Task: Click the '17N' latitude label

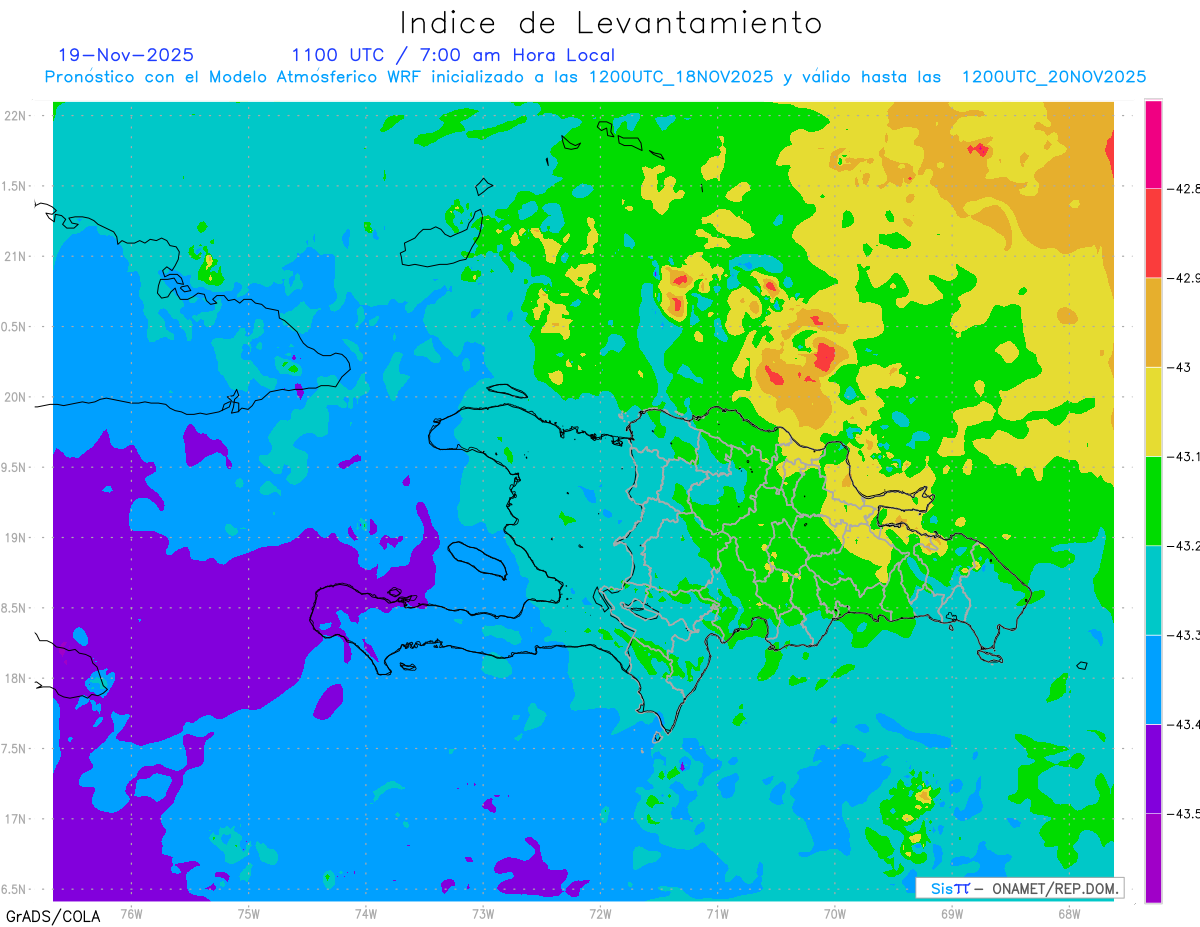Action: (16, 819)
